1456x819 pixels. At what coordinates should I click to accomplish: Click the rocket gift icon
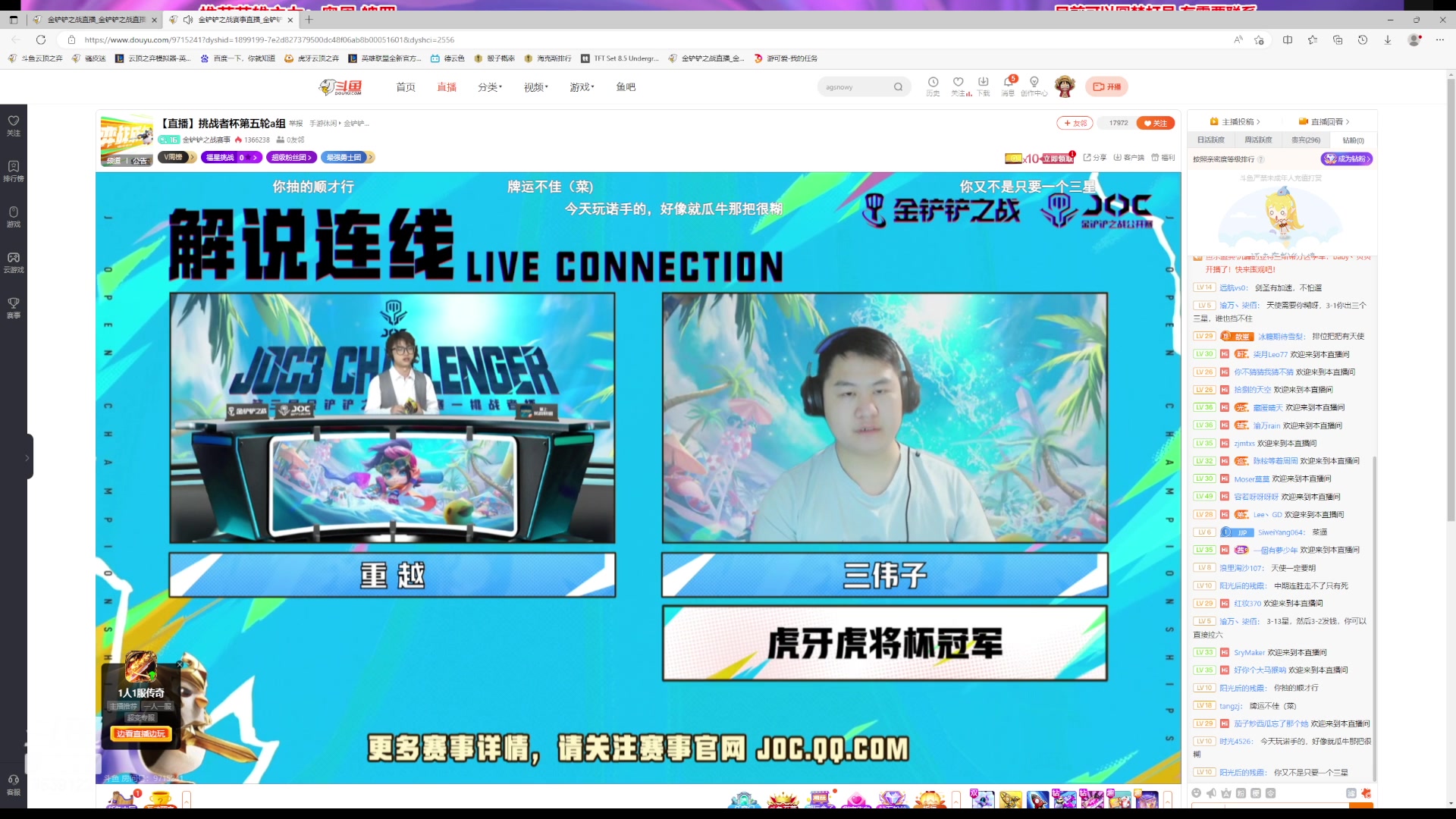click(1037, 799)
